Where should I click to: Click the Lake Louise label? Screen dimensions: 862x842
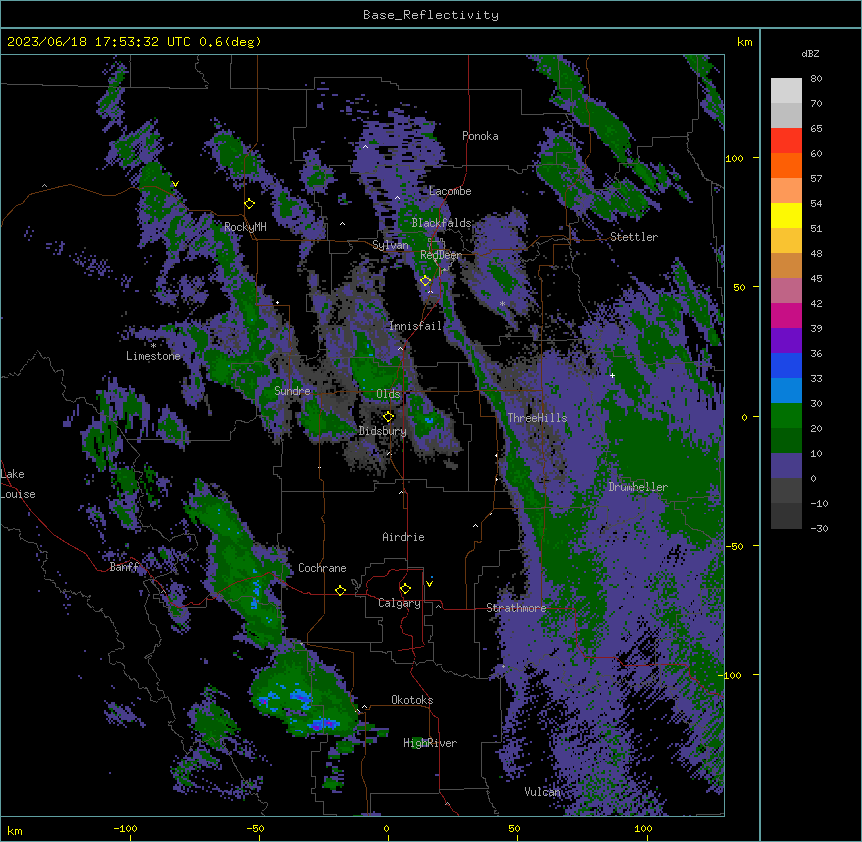[x=16, y=484]
